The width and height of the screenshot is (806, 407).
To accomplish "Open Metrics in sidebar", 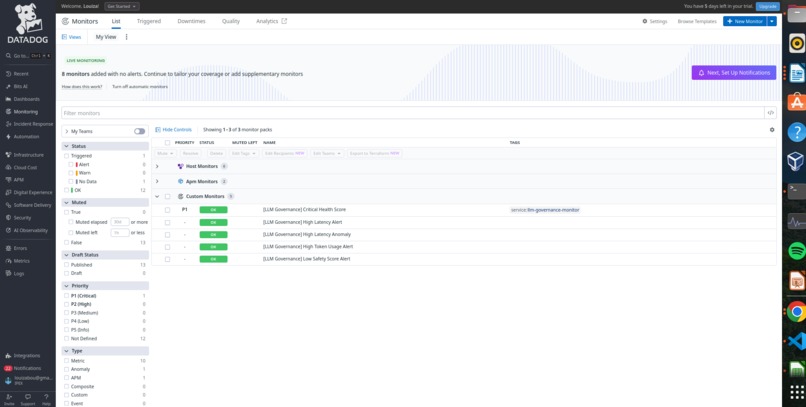I will tap(21, 261).
